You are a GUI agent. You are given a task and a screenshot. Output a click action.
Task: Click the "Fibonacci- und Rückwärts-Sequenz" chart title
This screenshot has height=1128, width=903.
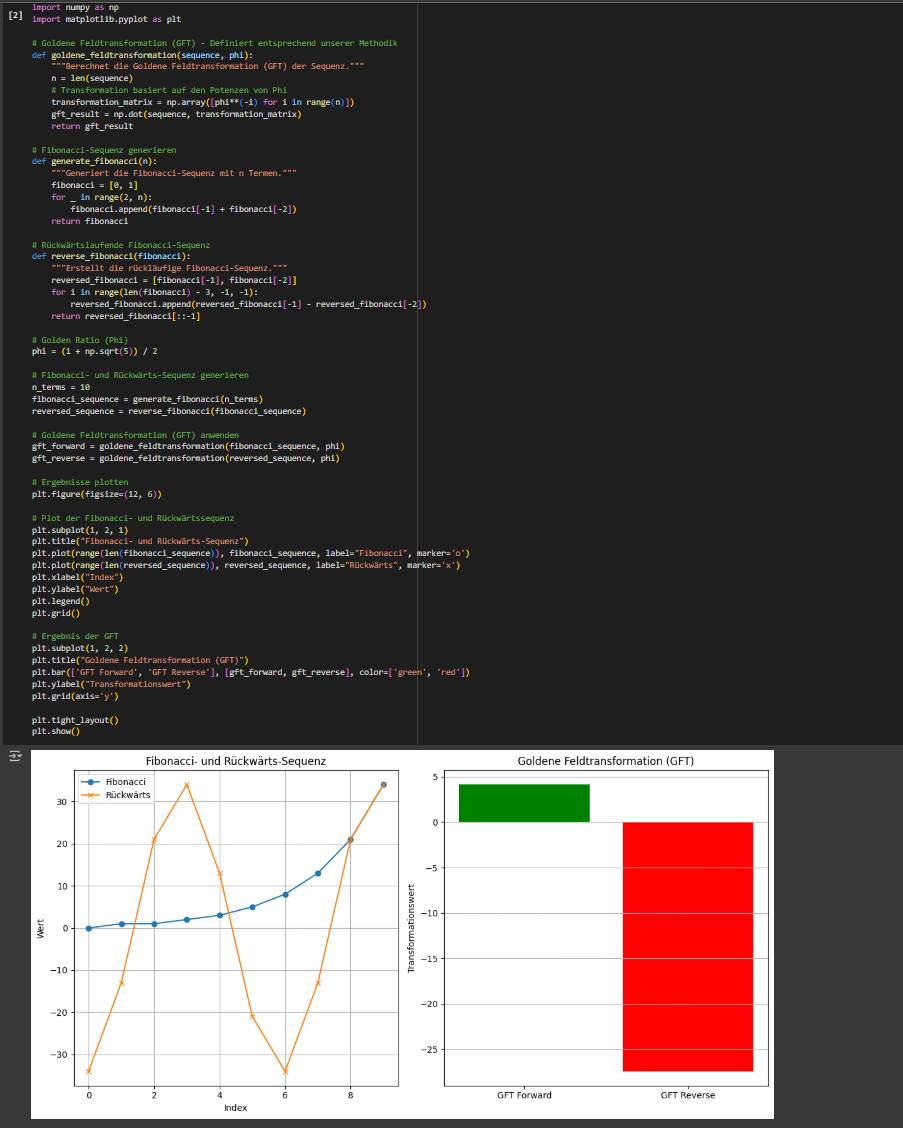235,761
